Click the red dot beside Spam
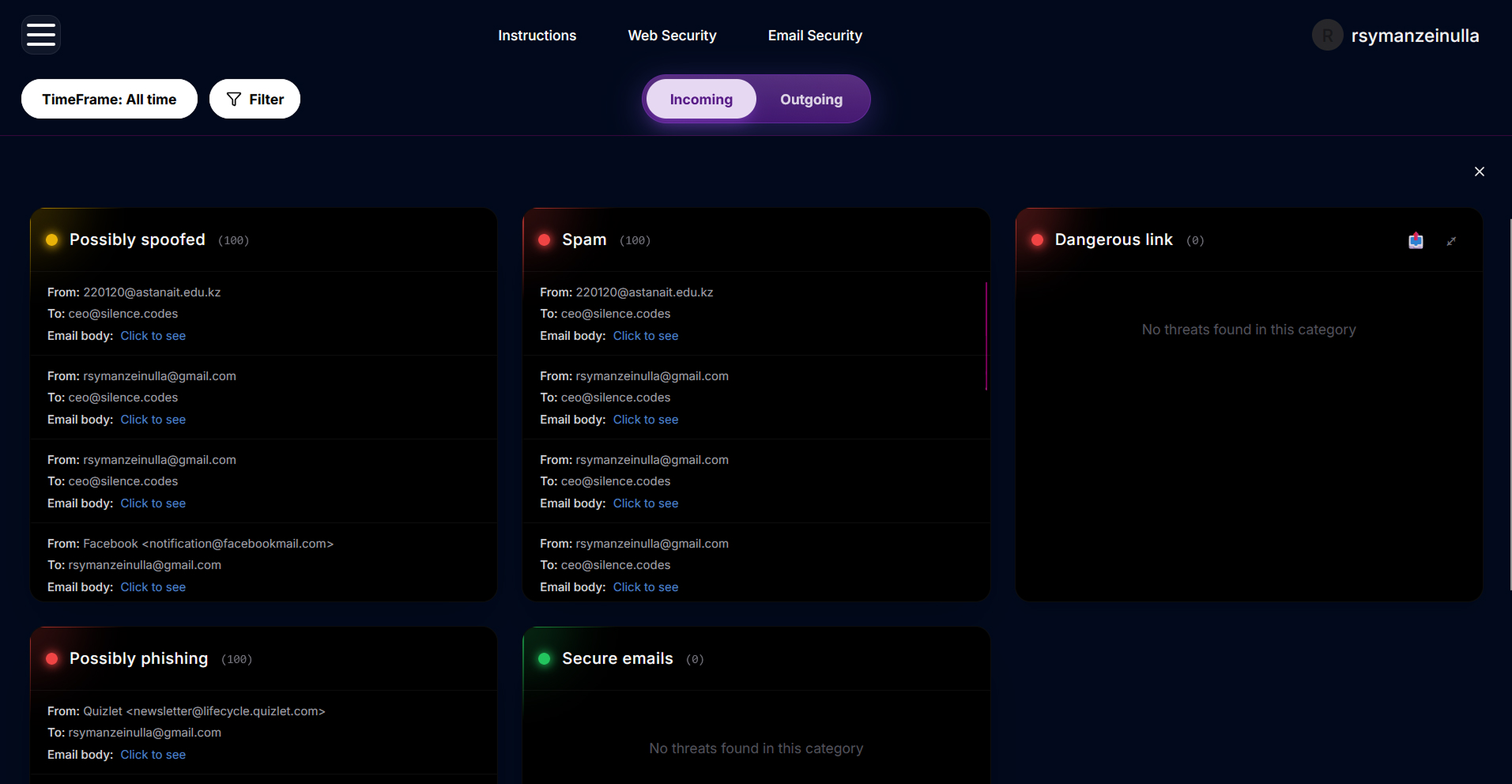Viewport: 1512px width, 784px height. pos(545,240)
